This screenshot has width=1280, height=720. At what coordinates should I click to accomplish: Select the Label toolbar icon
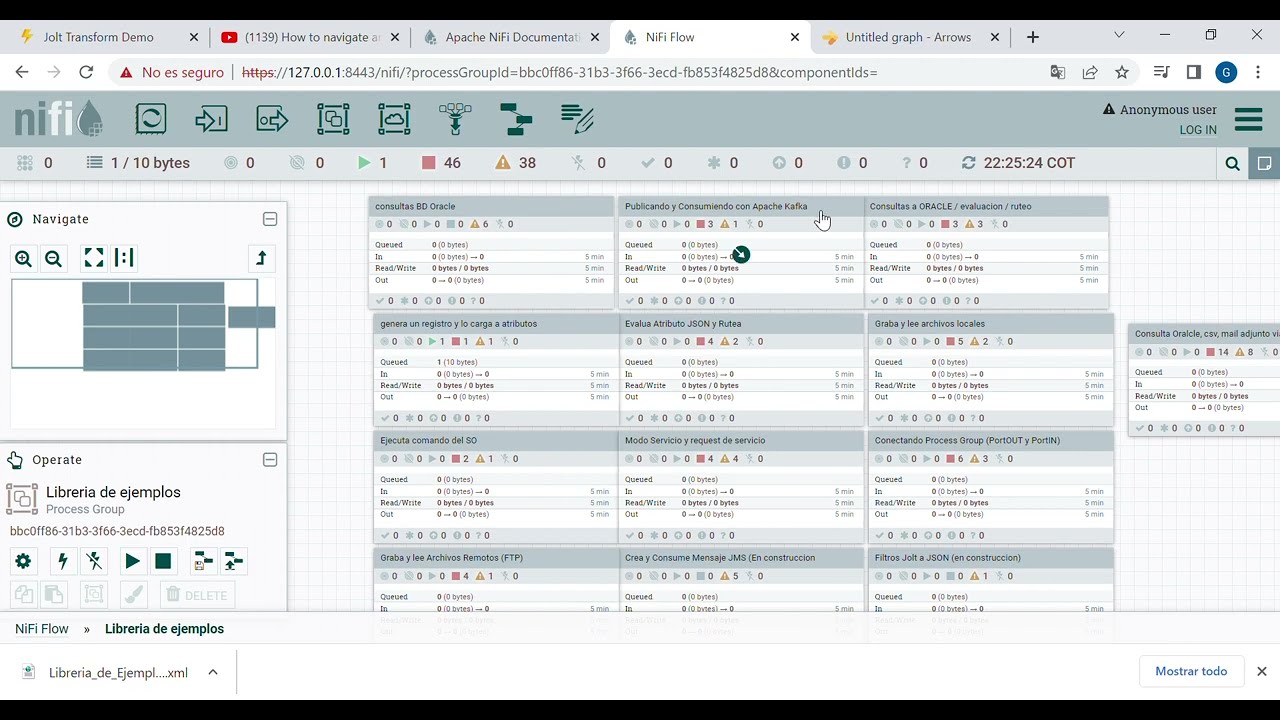coord(577,119)
